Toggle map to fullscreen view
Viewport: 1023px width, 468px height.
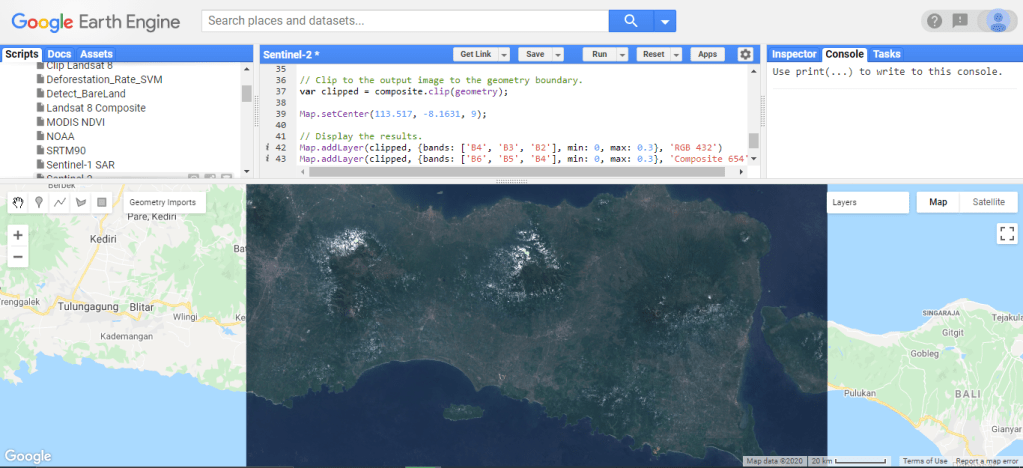coord(1006,234)
